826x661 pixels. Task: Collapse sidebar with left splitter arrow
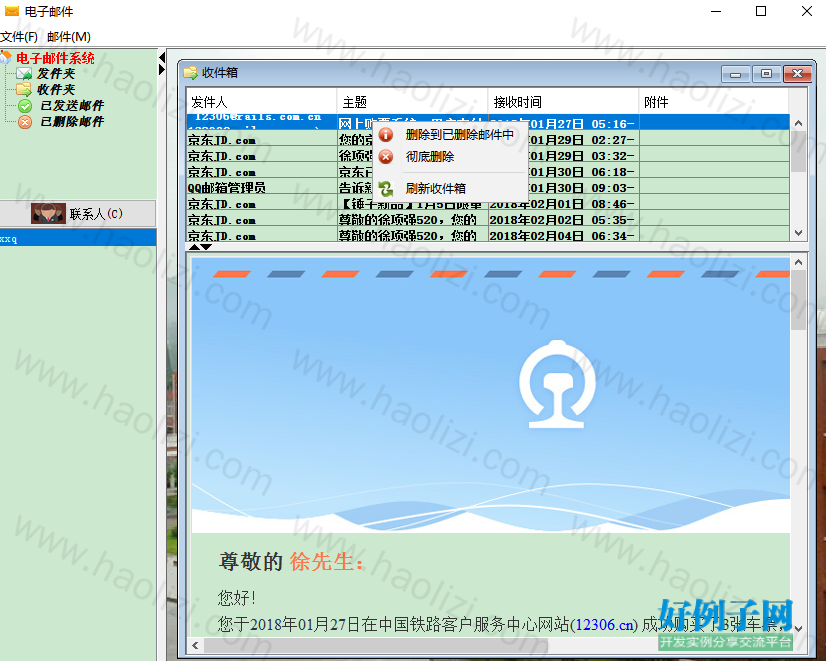pyautogui.click(x=162, y=57)
